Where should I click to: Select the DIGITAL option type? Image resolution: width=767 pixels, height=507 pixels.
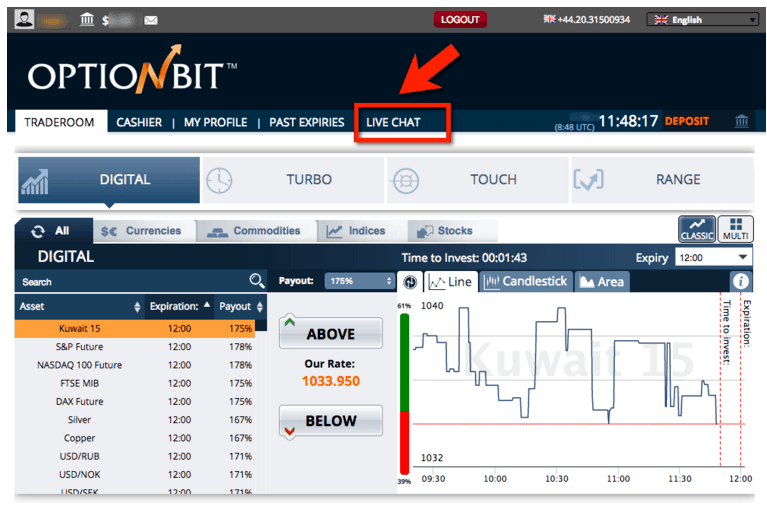click(x=109, y=180)
